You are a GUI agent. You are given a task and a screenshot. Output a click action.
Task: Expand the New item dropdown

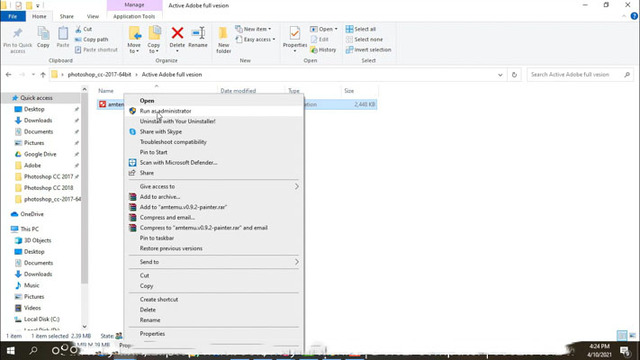[253, 29]
